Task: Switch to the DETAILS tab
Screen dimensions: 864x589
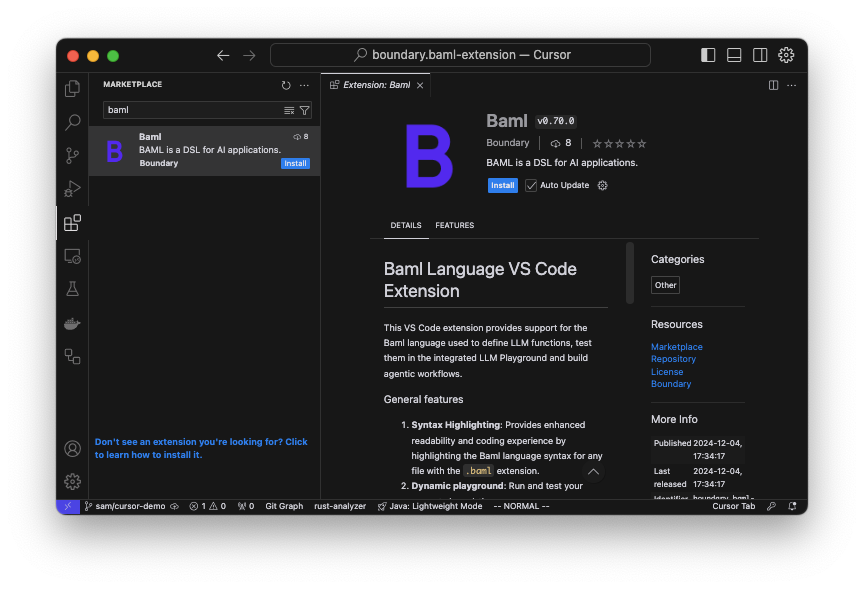Action: [406, 225]
